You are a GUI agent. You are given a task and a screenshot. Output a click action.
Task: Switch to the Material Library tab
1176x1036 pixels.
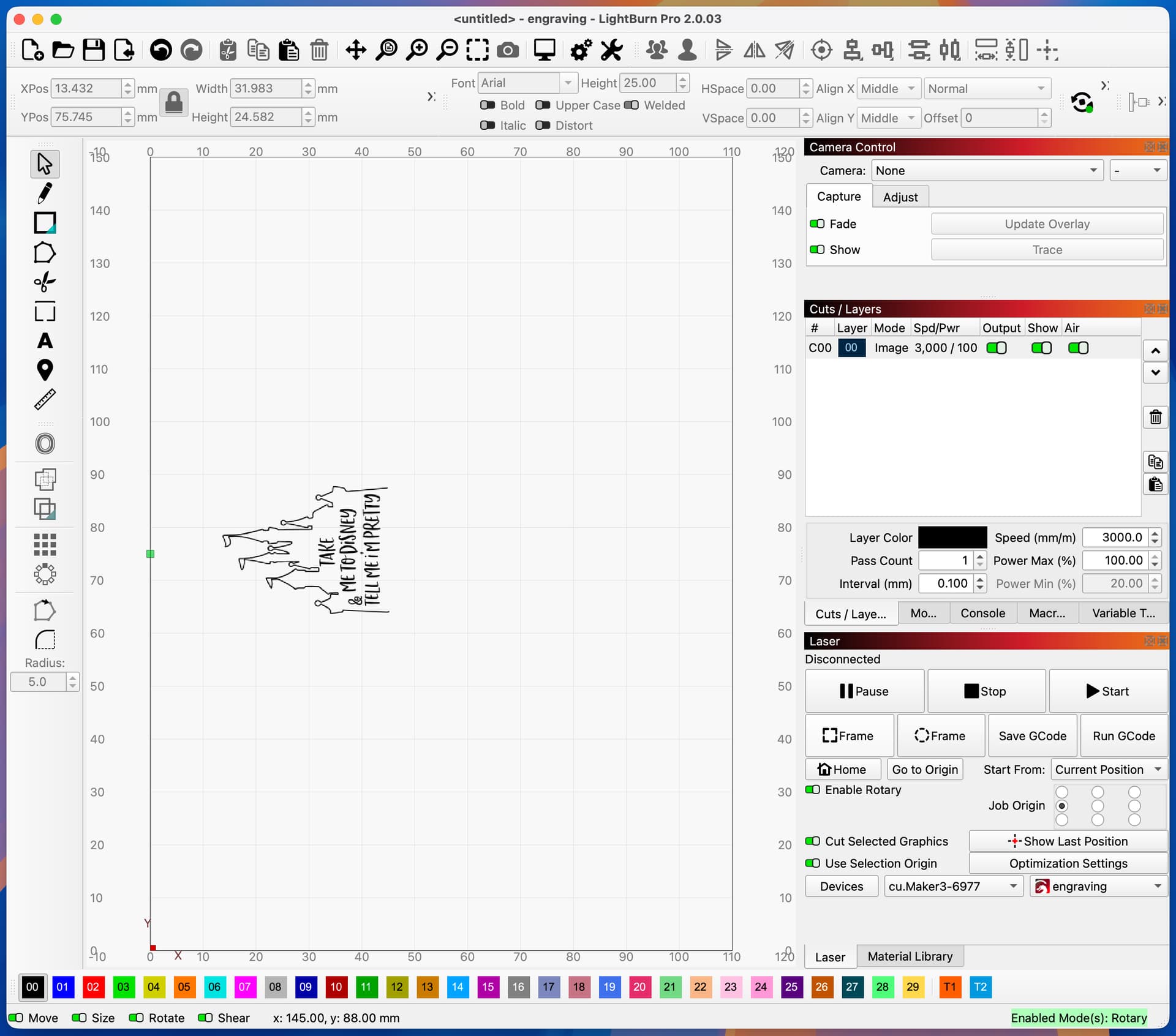coord(910,956)
